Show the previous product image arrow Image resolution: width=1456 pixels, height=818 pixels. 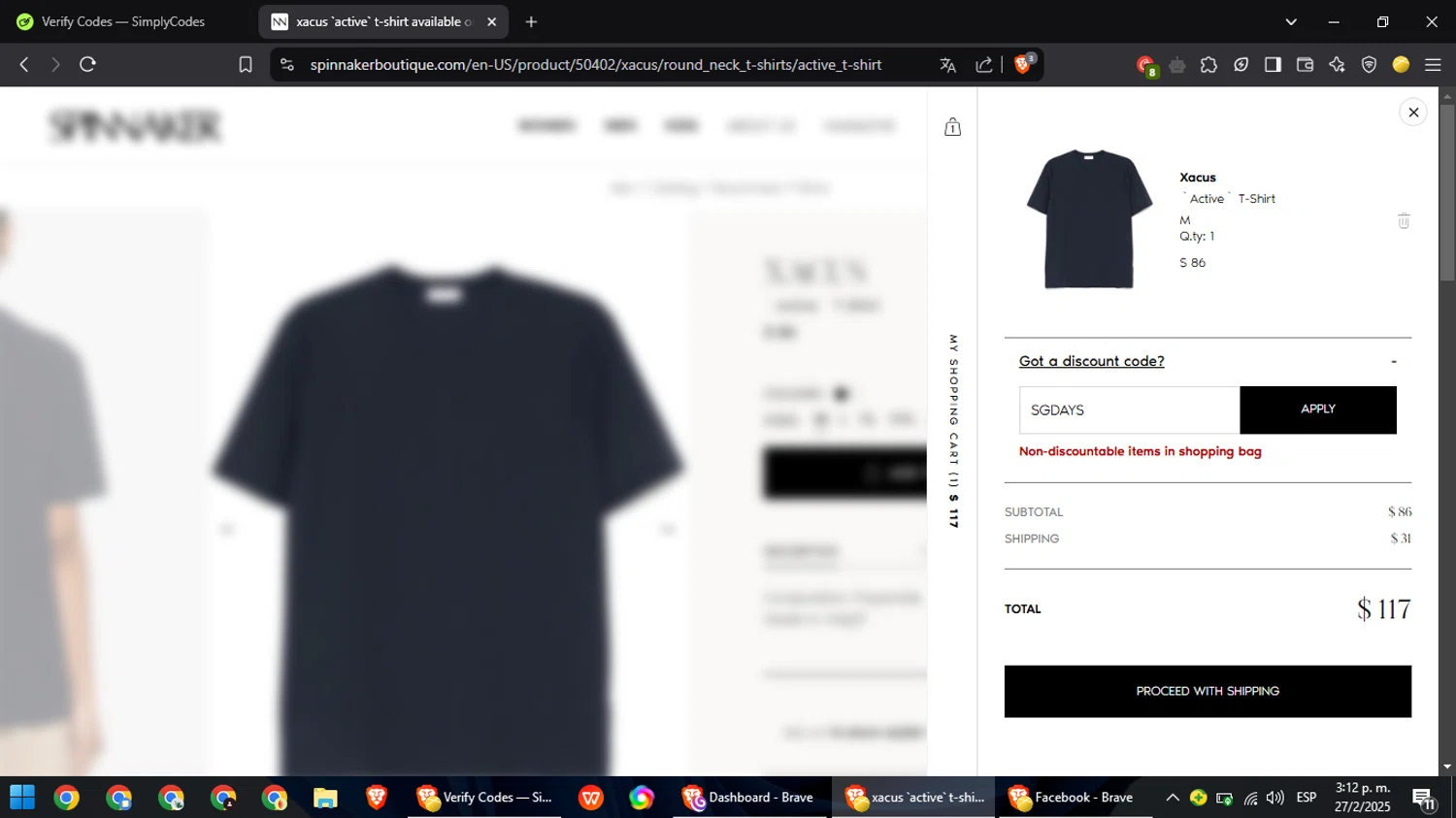point(227,530)
